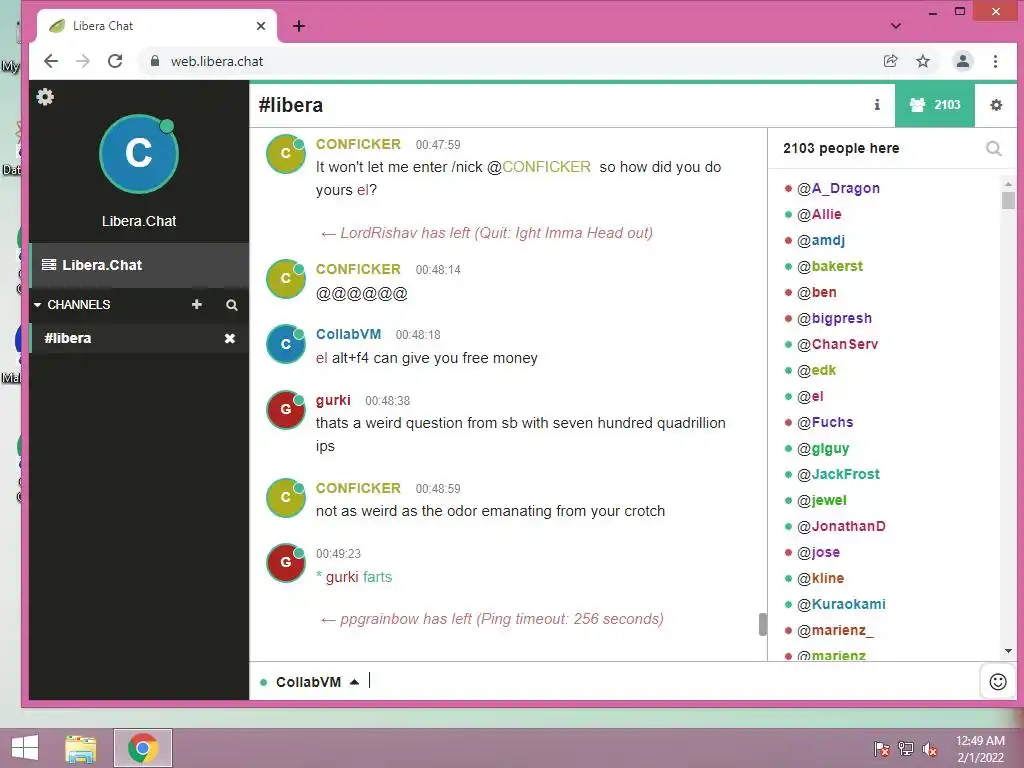
Task: Open Chrome tab search chevron
Action: 896,26
